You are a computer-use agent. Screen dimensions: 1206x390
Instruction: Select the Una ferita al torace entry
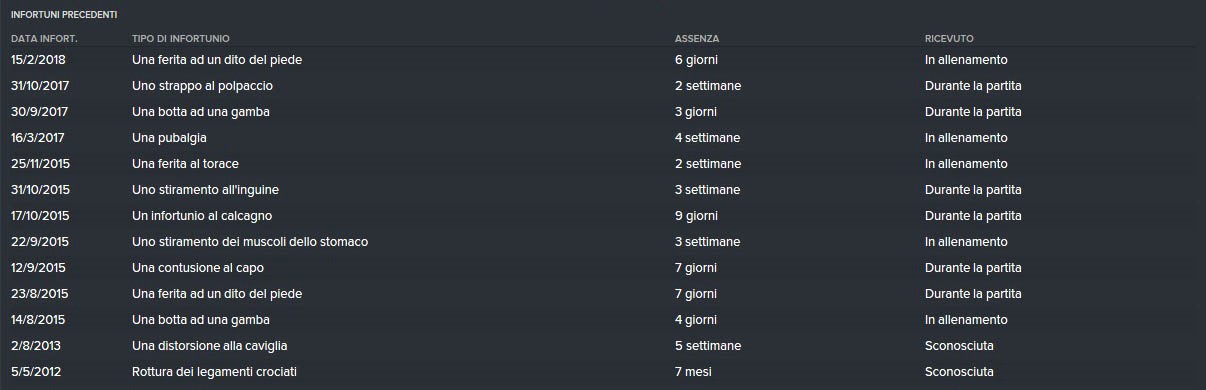click(x=603, y=164)
